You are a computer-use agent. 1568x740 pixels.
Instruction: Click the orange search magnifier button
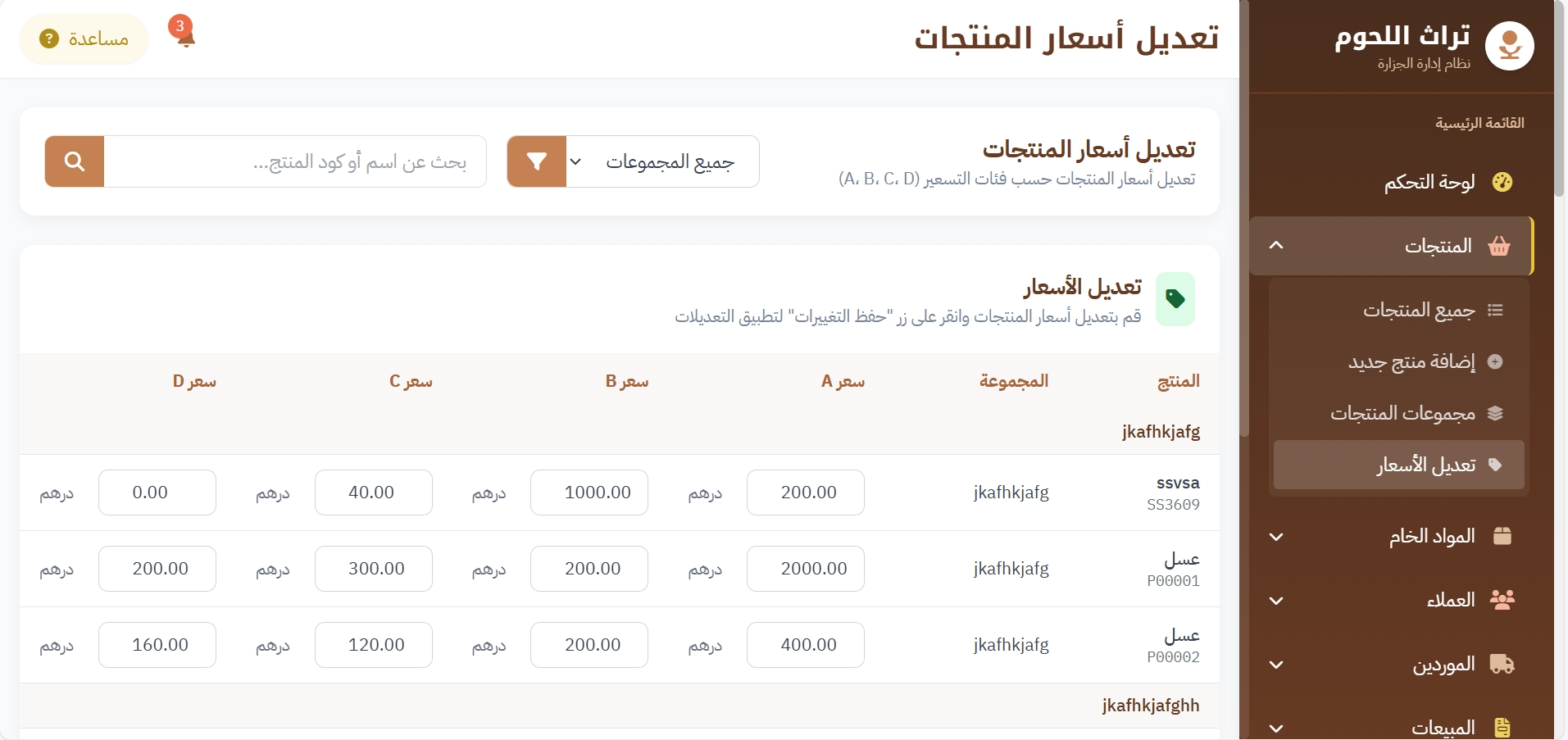[x=75, y=161]
